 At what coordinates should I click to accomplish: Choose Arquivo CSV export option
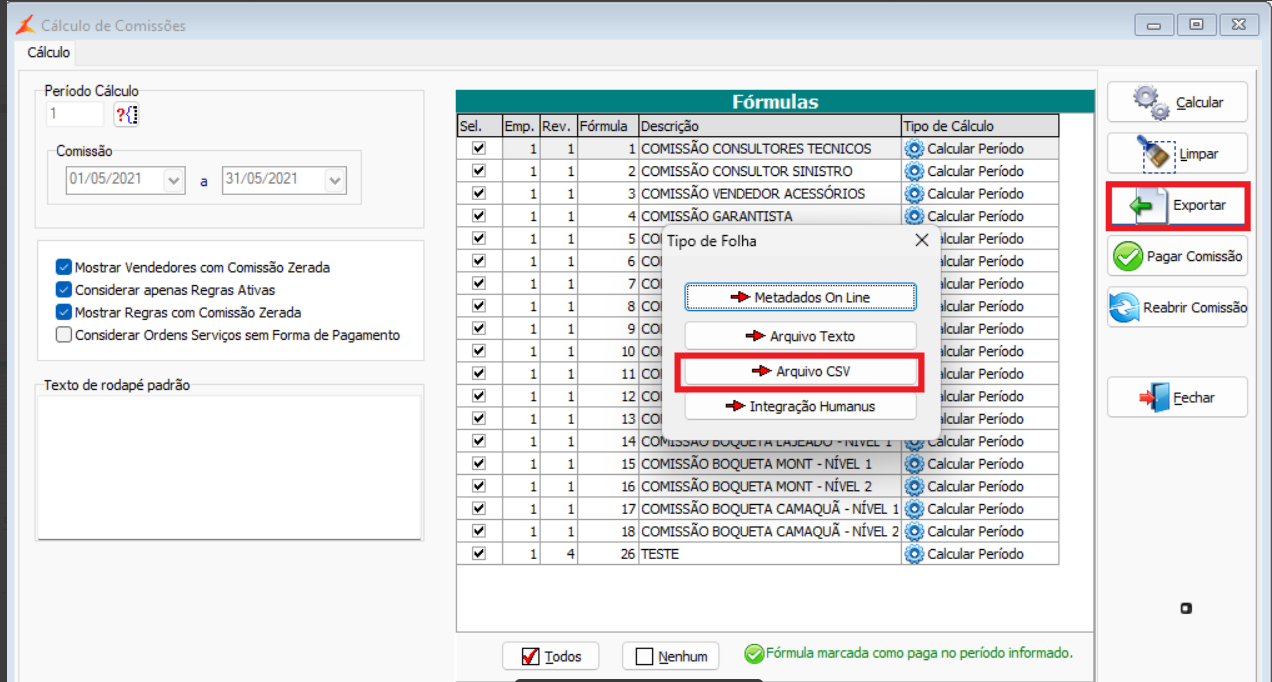pos(800,371)
